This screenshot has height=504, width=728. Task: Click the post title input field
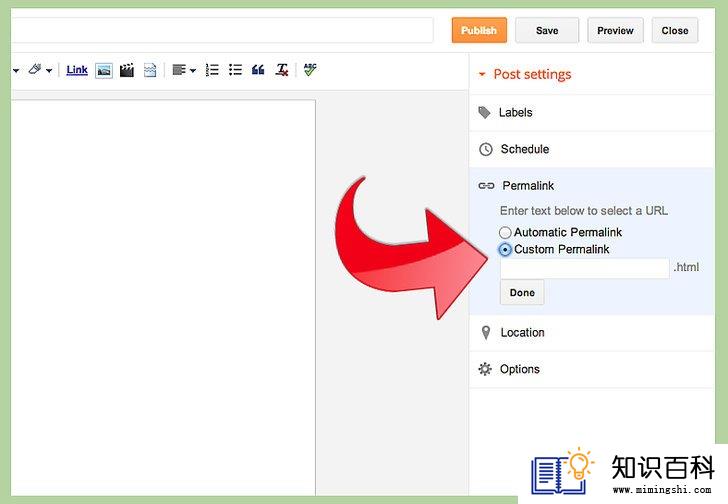point(222,31)
